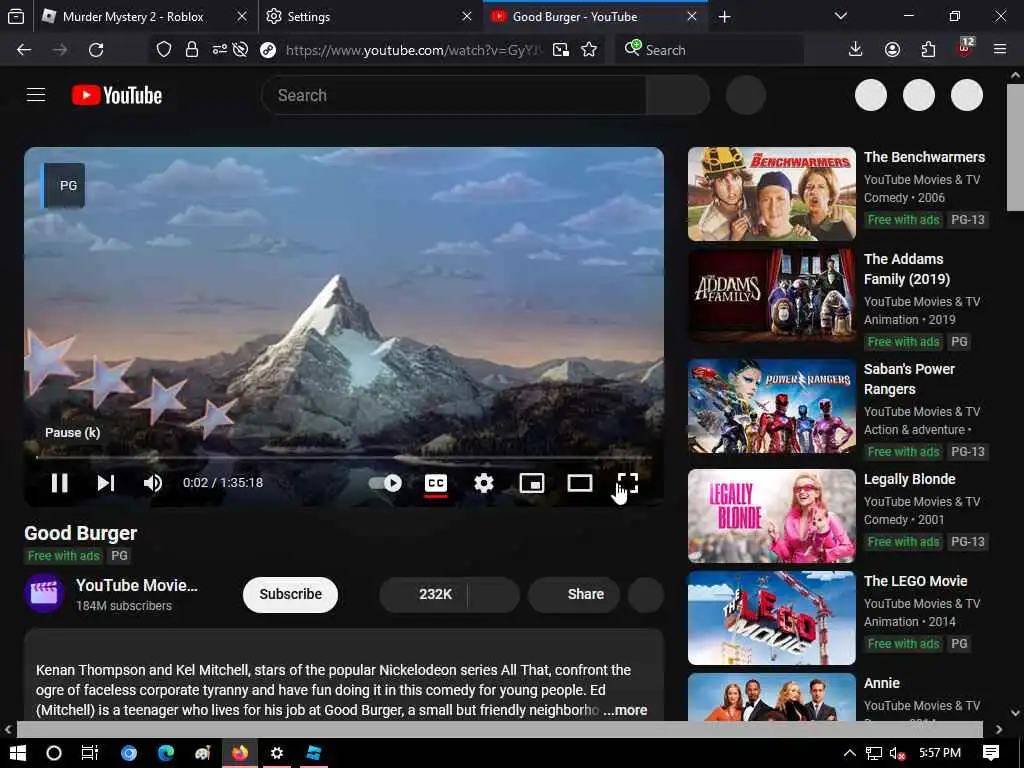Click the YouTube URL address bar
Viewport: 1024px width, 768px height.
coord(413,50)
